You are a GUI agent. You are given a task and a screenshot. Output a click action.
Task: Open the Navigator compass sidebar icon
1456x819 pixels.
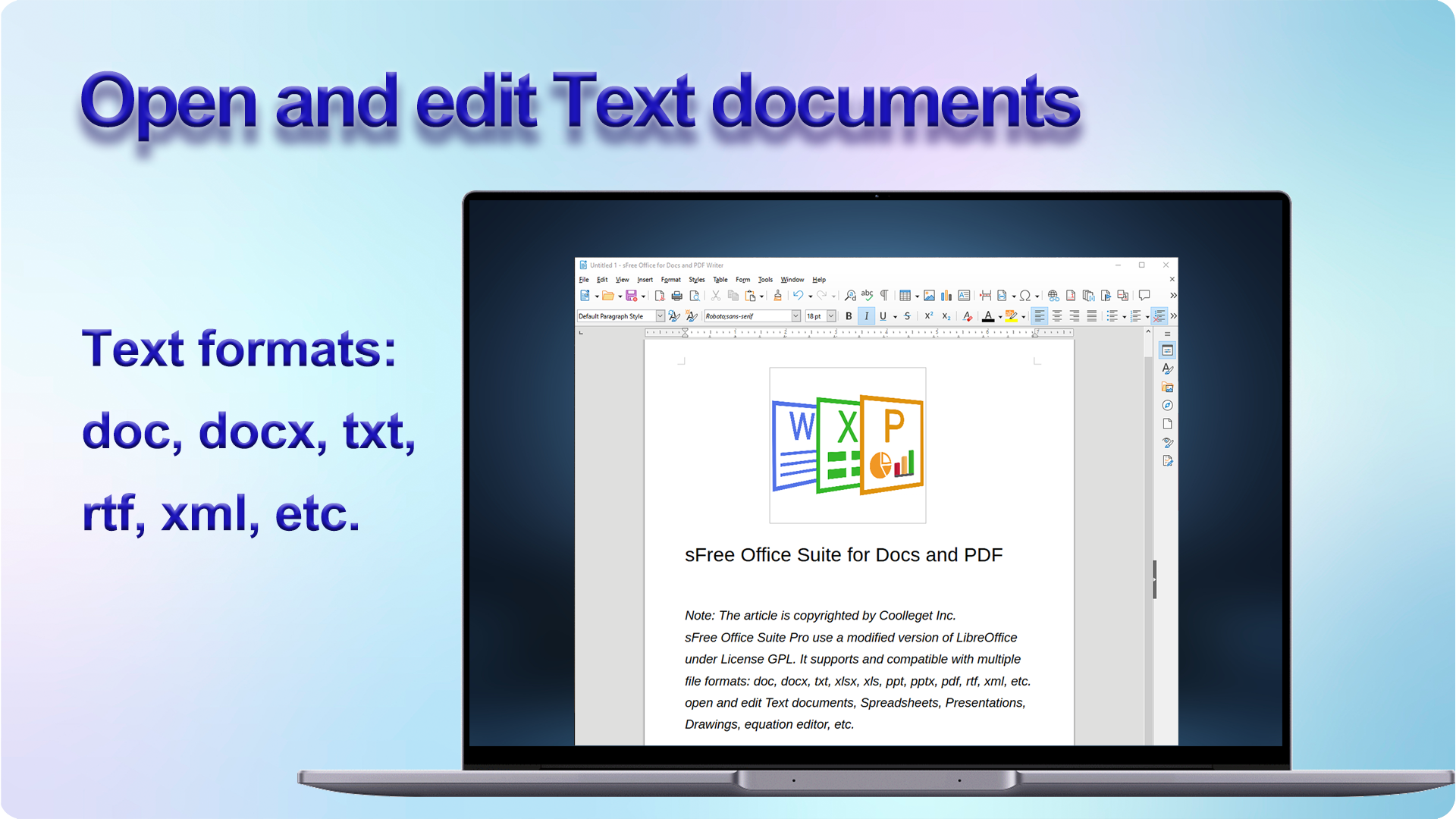(1167, 406)
